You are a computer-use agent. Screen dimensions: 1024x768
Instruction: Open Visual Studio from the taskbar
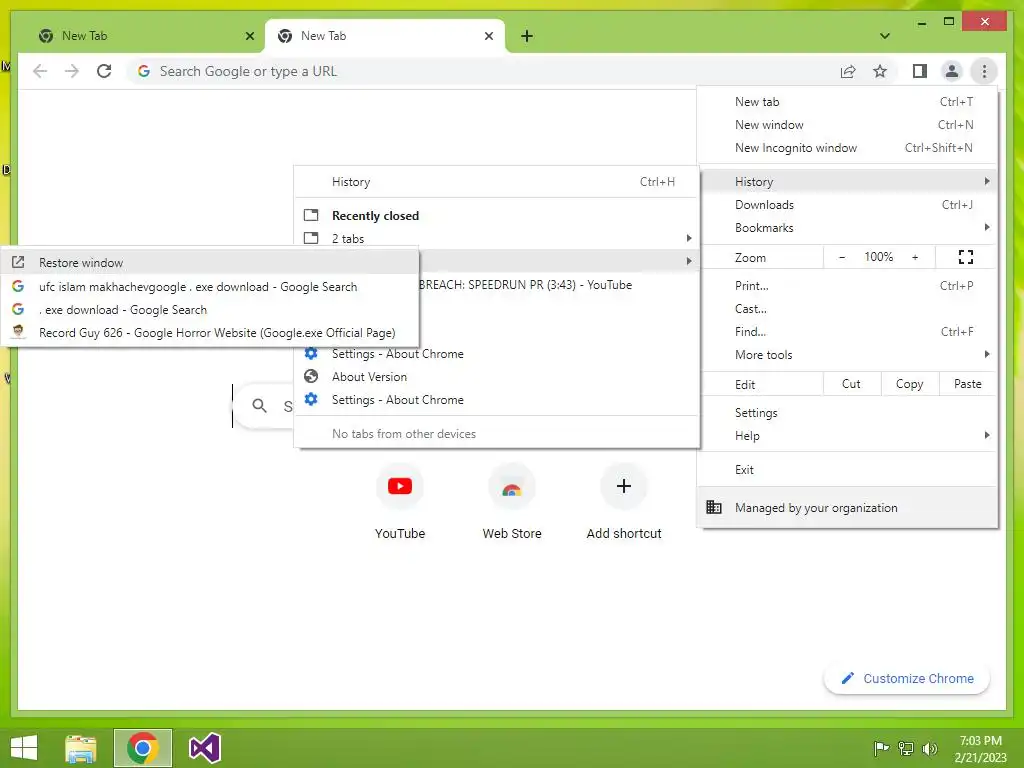204,748
